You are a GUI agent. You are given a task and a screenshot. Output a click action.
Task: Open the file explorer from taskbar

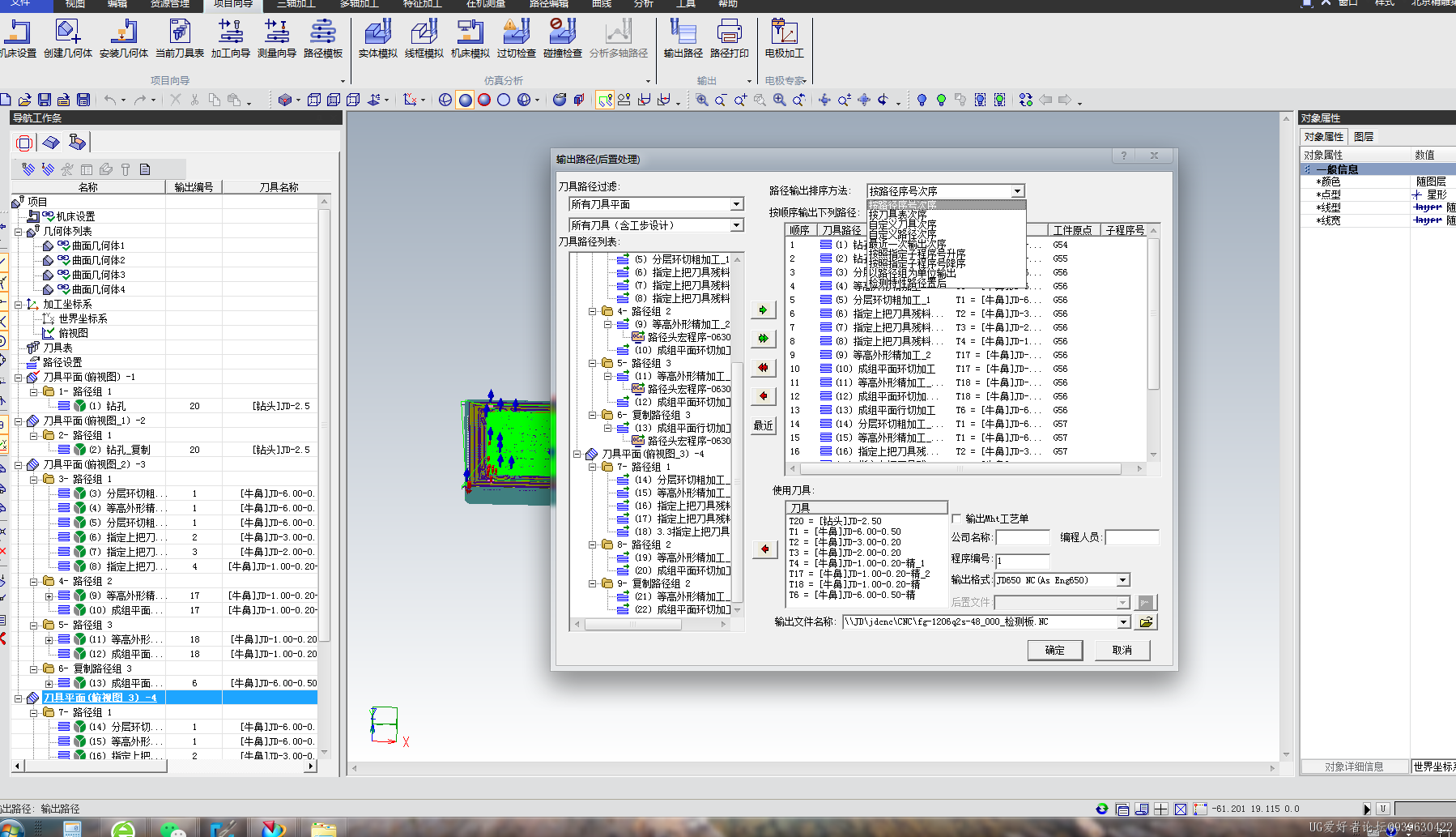point(324,829)
